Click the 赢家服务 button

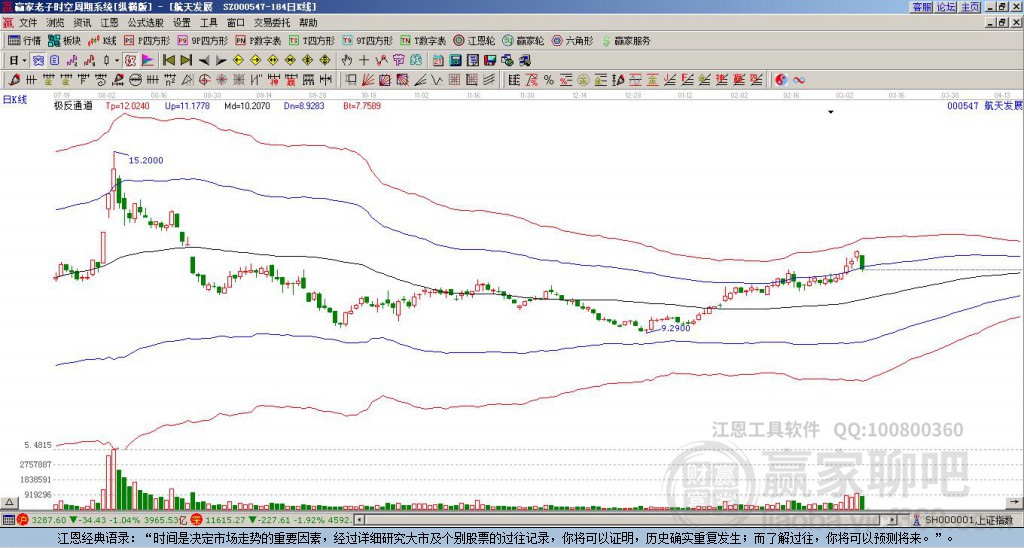pyautogui.click(x=626, y=40)
